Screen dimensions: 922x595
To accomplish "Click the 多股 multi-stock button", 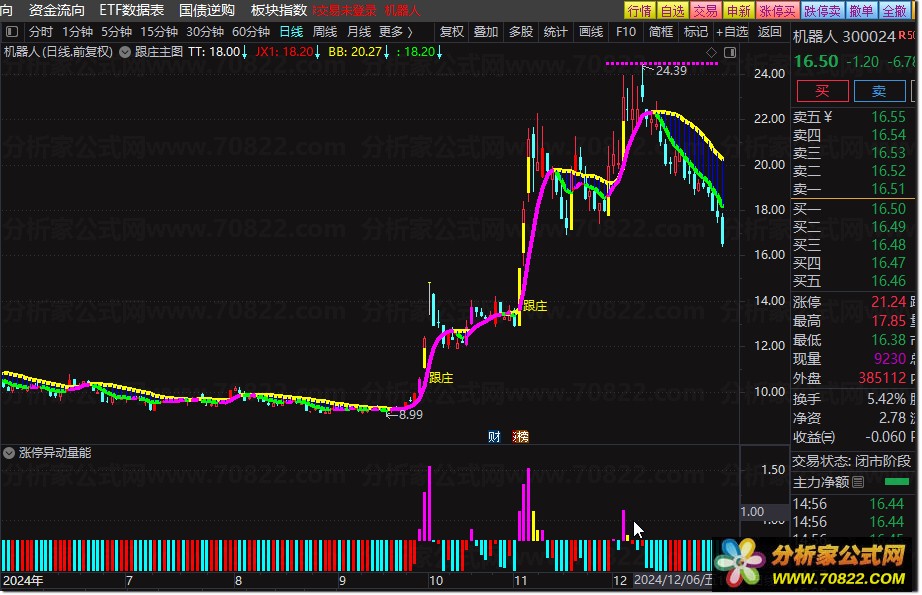I will [x=520, y=32].
